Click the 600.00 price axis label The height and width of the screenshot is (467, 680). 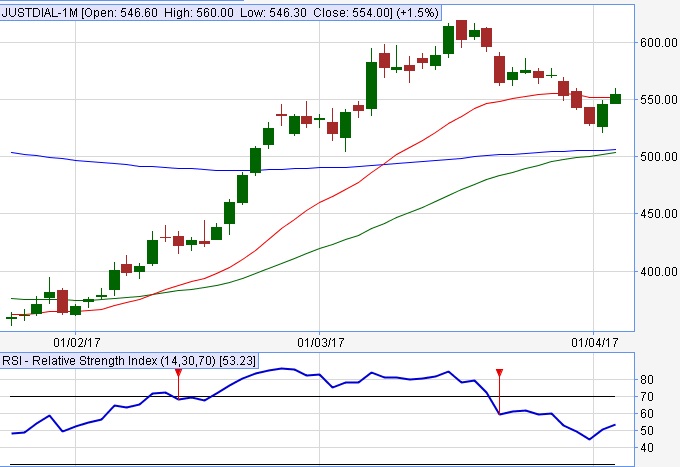coord(659,42)
